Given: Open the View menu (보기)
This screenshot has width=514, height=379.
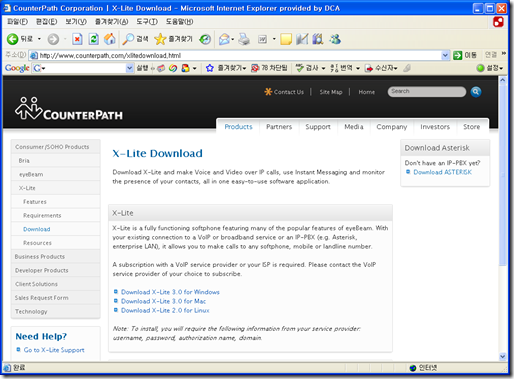Looking at the screenshot, I should click(76, 22).
